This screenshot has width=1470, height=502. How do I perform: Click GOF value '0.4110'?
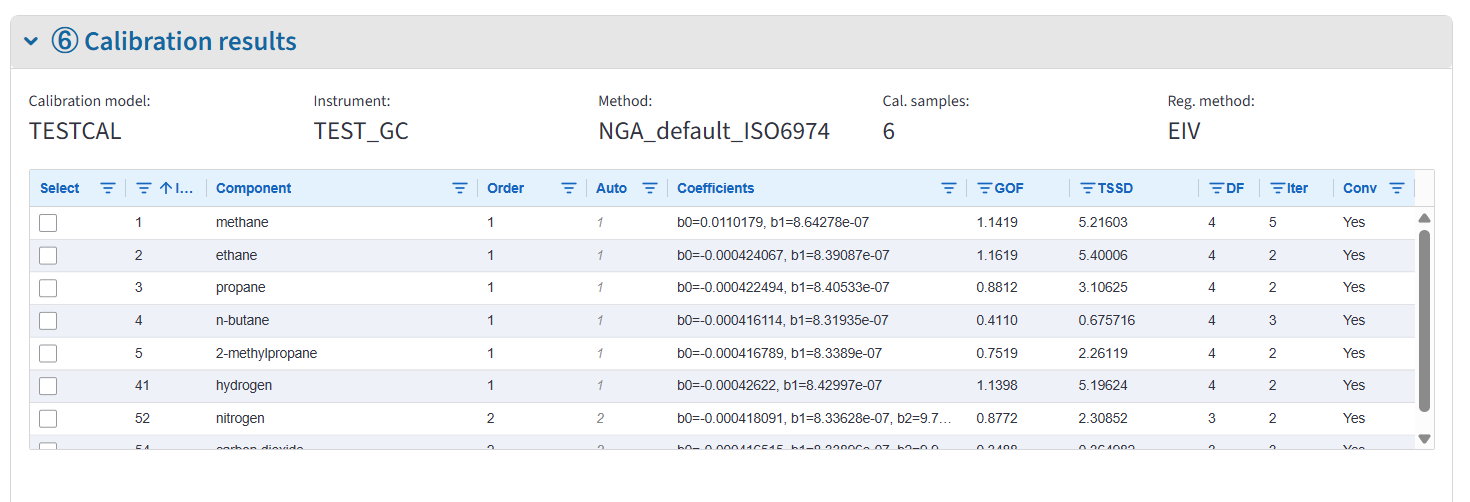996,320
